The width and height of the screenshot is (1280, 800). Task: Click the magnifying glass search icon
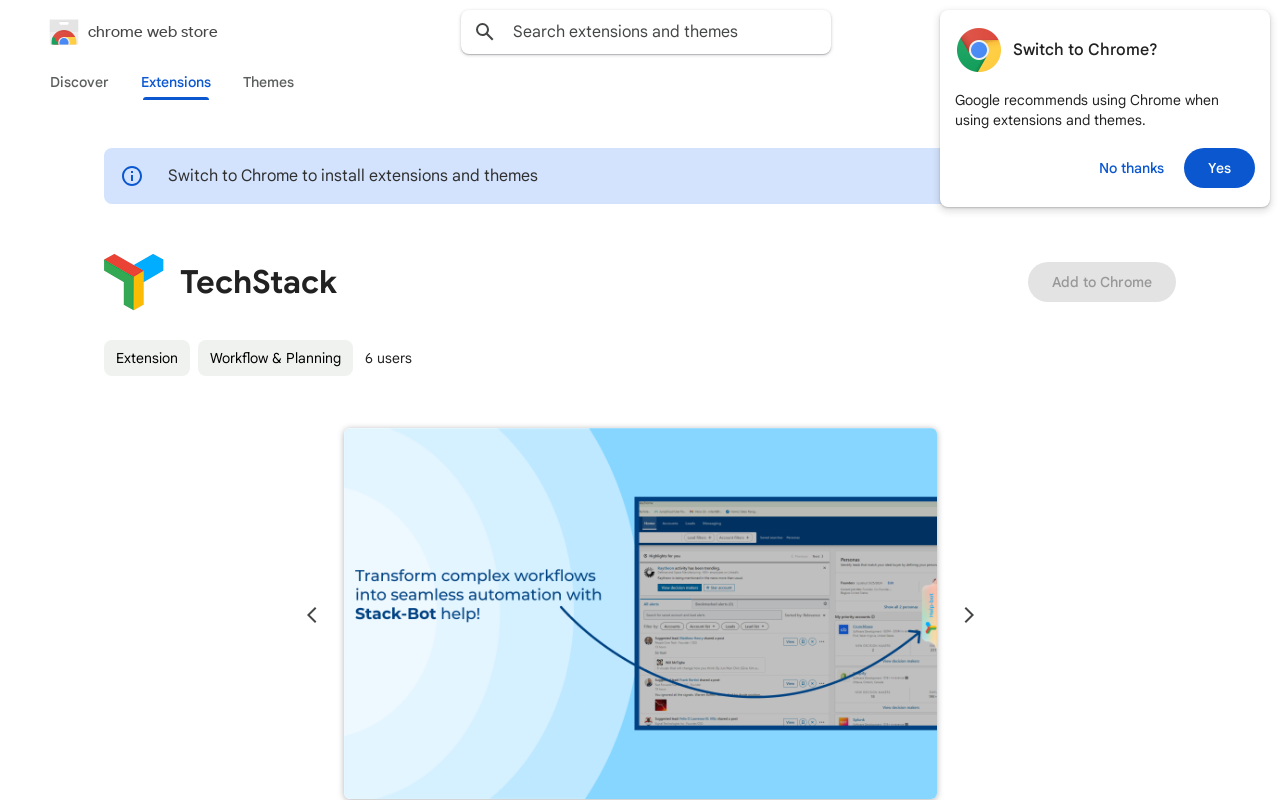[485, 32]
